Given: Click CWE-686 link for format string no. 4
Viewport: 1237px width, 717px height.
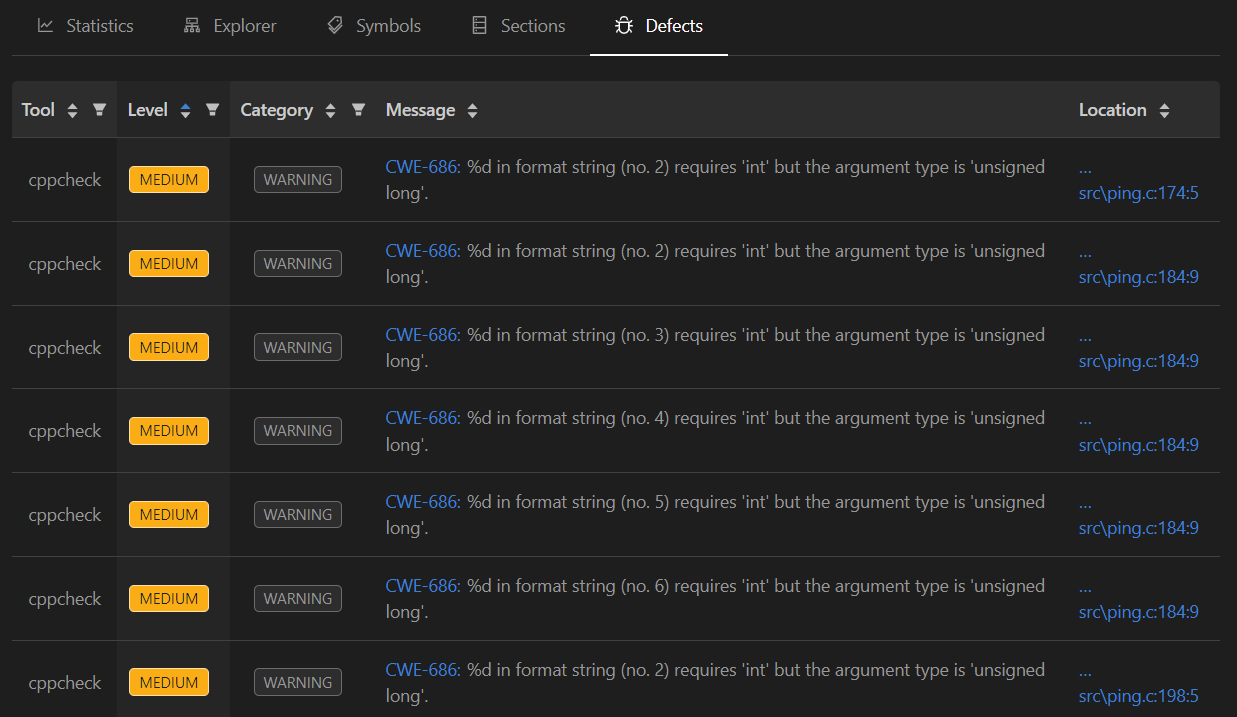Looking at the screenshot, I should point(423,418).
